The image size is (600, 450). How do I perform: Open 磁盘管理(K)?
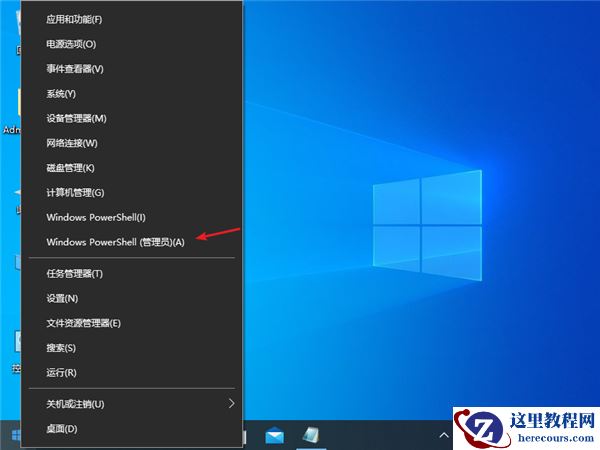coord(132,168)
